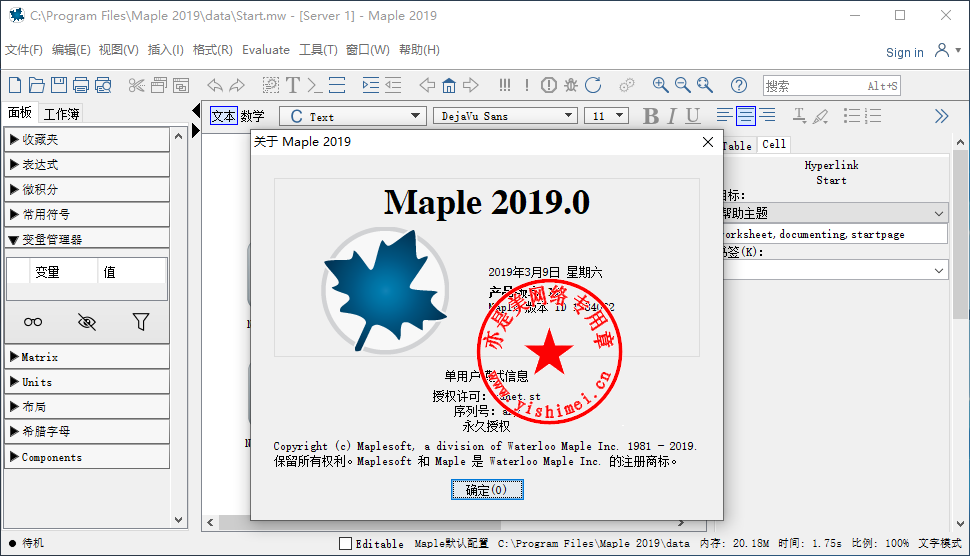Interrupt computation with circled exclamation icon
This screenshot has height=556, width=970.
coord(549,85)
